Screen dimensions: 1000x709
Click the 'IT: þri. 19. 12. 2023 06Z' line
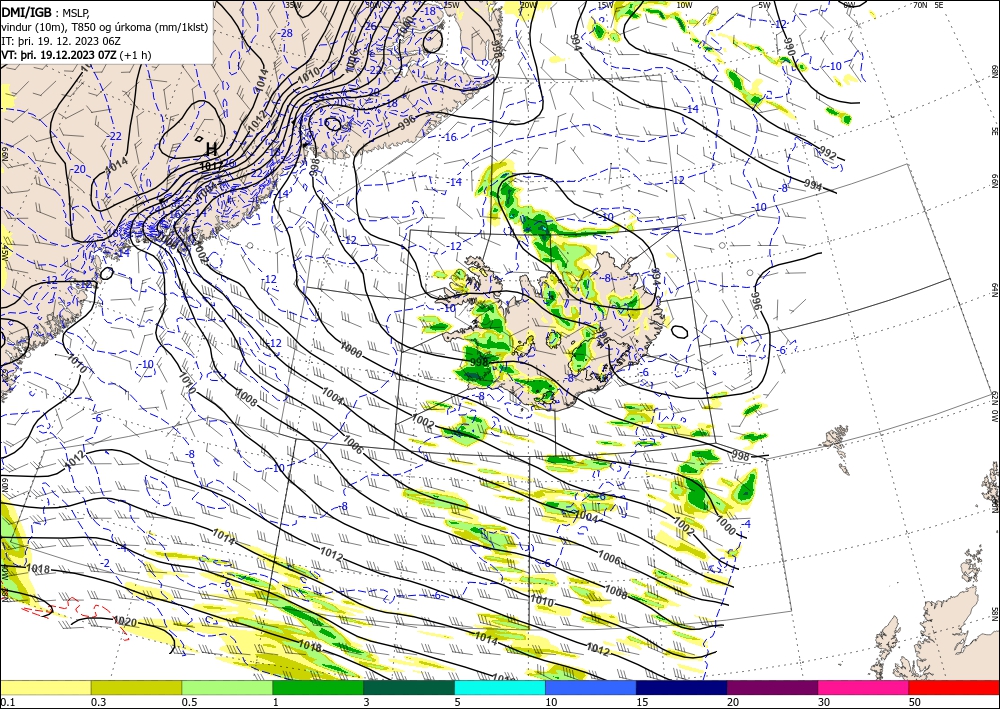point(61,41)
